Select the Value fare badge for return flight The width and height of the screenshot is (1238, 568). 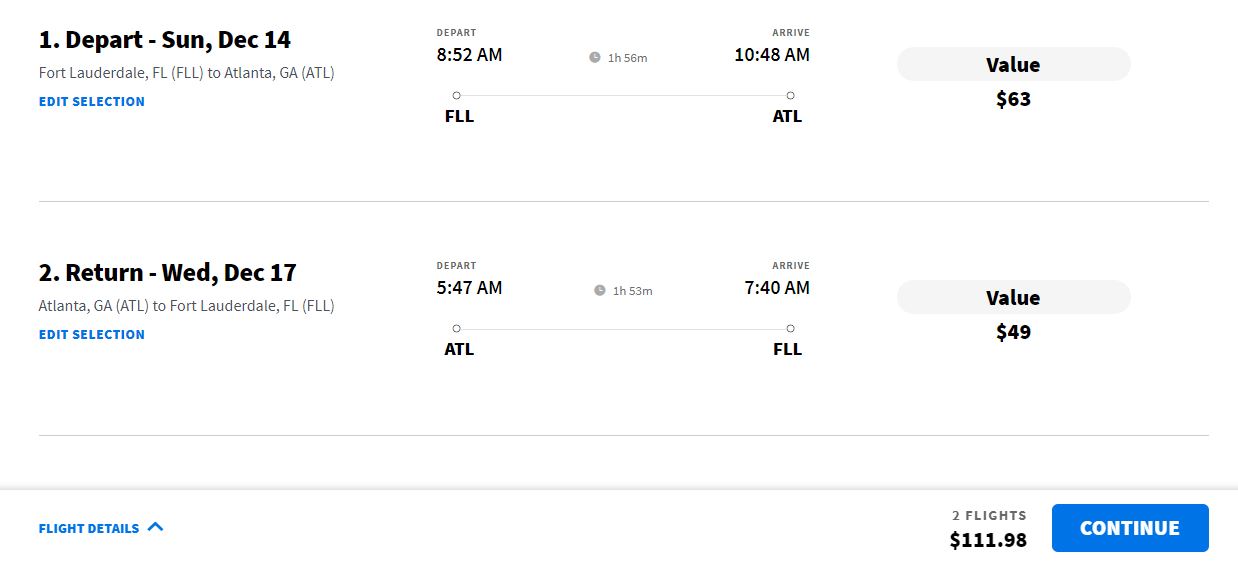point(1013,298)
